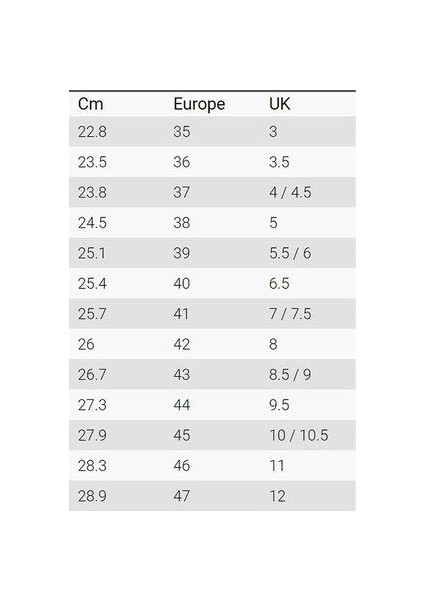Select Europe size 35
The image size is (424, 600).
point(182,132)
